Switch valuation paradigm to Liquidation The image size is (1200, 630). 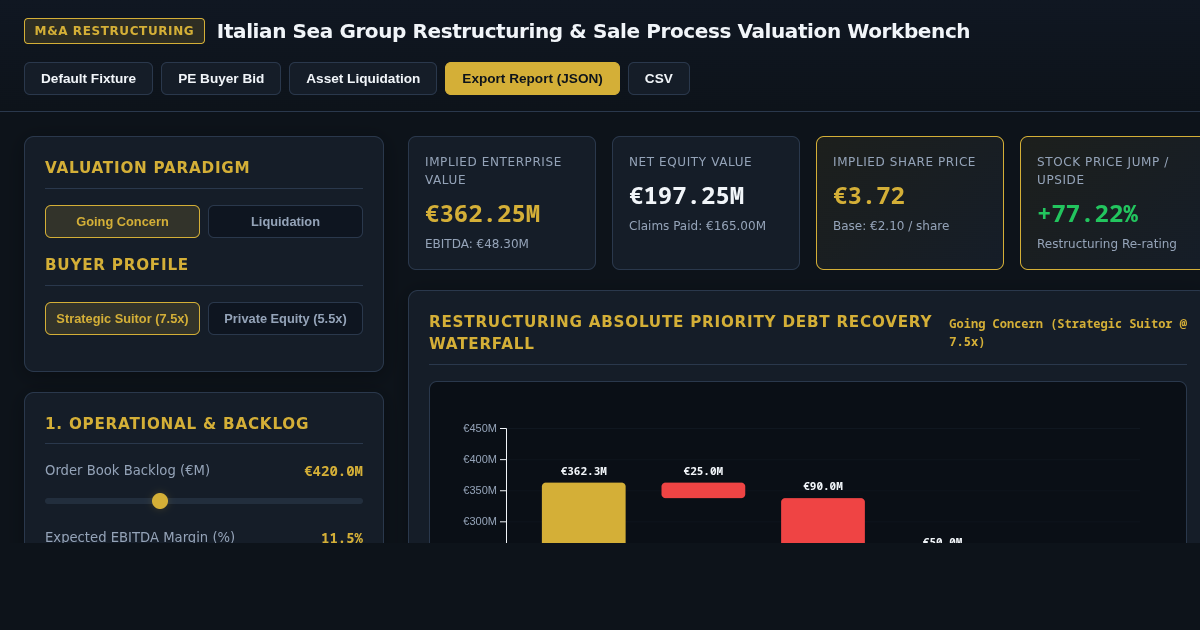[285, 222]
